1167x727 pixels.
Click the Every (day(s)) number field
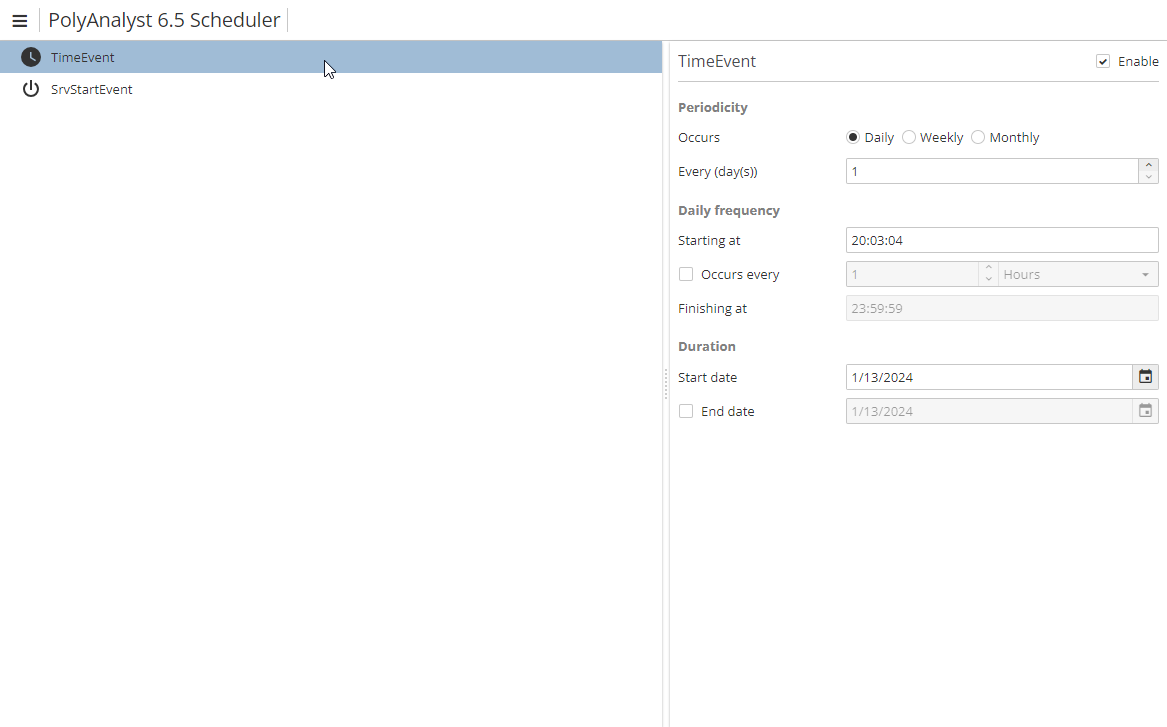[x=991, y=171]
